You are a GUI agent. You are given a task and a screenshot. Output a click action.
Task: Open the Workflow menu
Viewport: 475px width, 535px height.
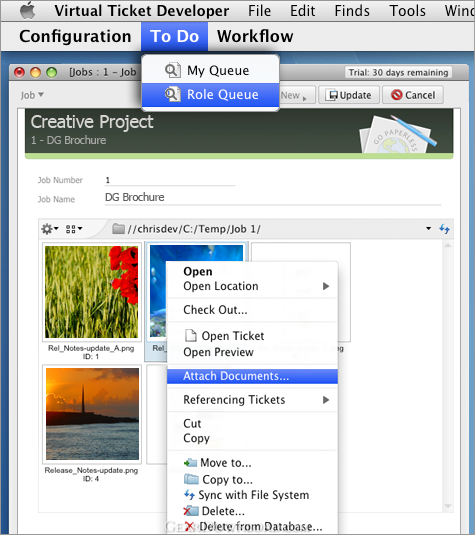tap(255, 36)
